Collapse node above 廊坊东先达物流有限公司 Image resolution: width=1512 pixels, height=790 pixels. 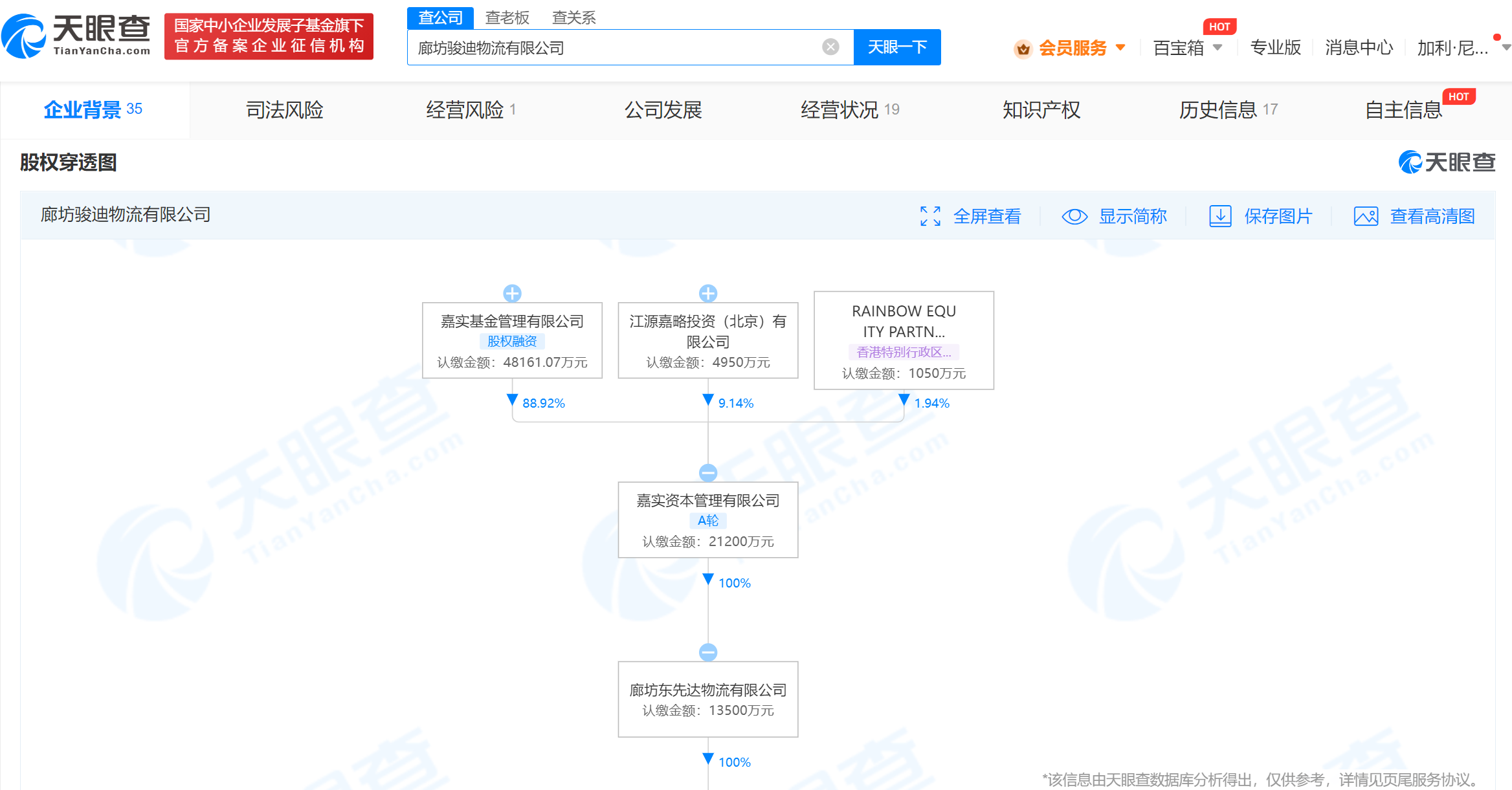coord(708,652)
